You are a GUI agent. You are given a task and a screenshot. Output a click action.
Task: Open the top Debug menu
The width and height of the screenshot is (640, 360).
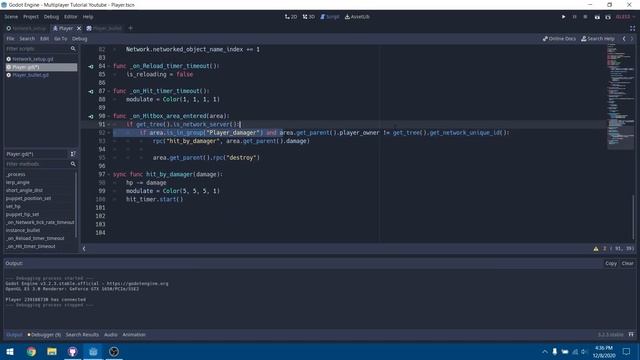pos(51,17)
